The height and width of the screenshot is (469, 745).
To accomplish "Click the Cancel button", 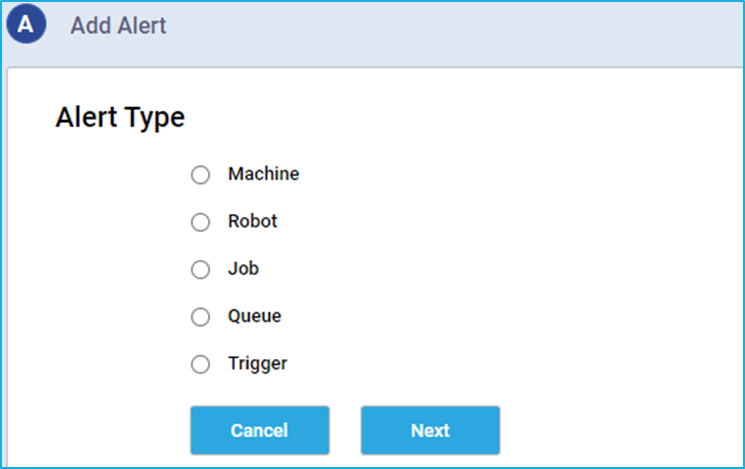I will [260, 430].
